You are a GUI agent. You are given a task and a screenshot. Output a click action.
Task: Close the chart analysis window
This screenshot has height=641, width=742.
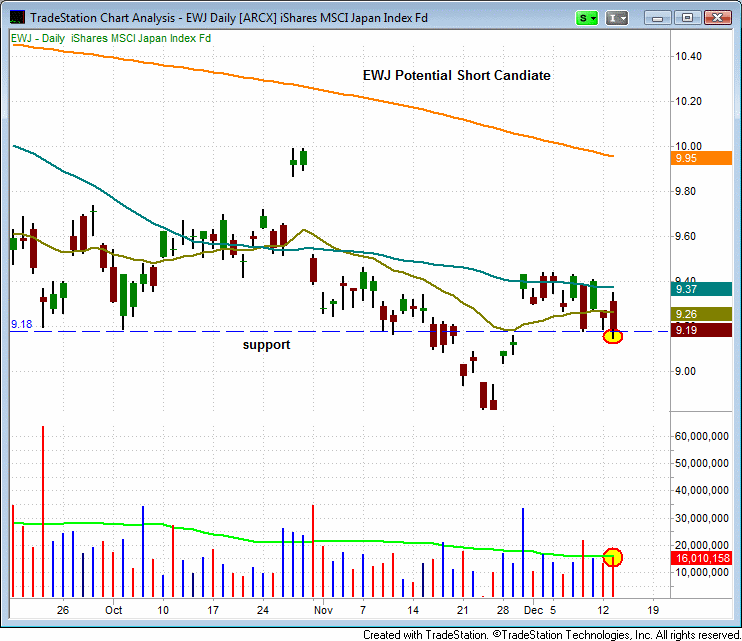click(x=718, y=18)
